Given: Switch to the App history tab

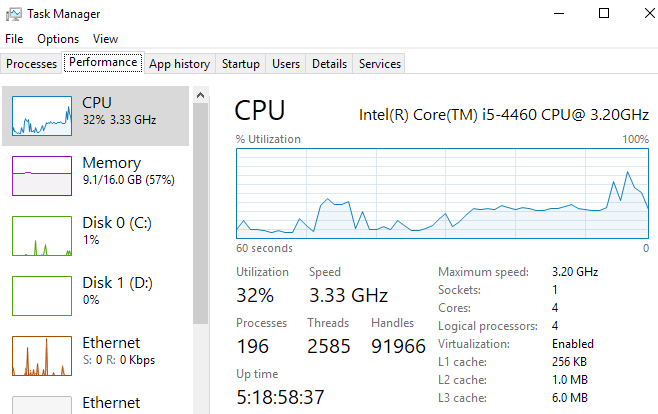Looking at the screenshot, I should (x=179, y=64).
